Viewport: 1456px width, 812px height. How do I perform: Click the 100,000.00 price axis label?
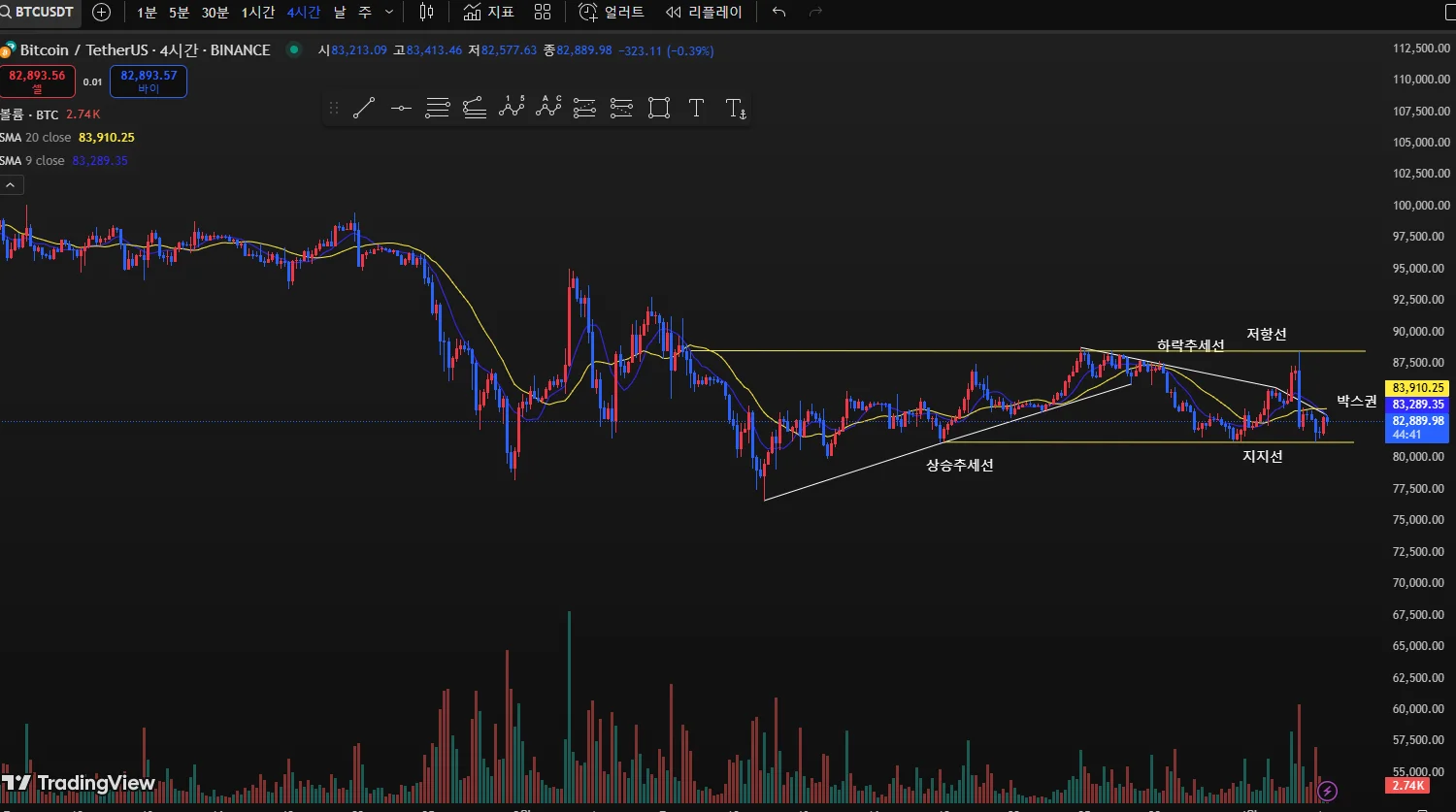[x=1420, y=206]
